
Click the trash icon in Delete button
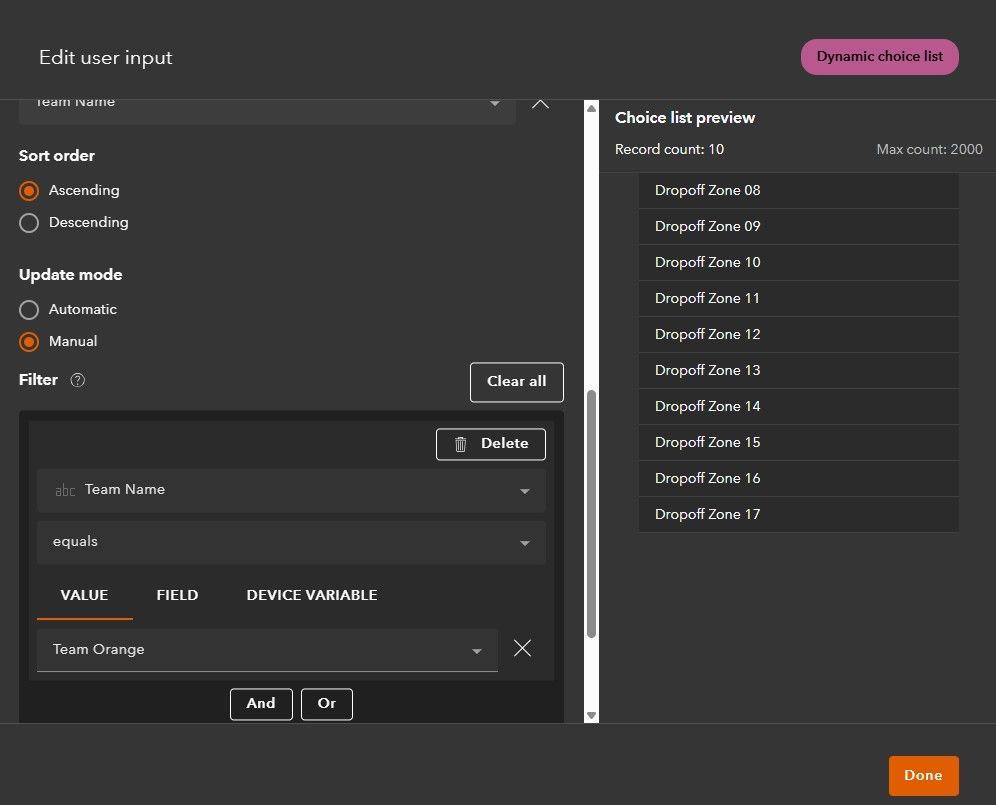461,444
